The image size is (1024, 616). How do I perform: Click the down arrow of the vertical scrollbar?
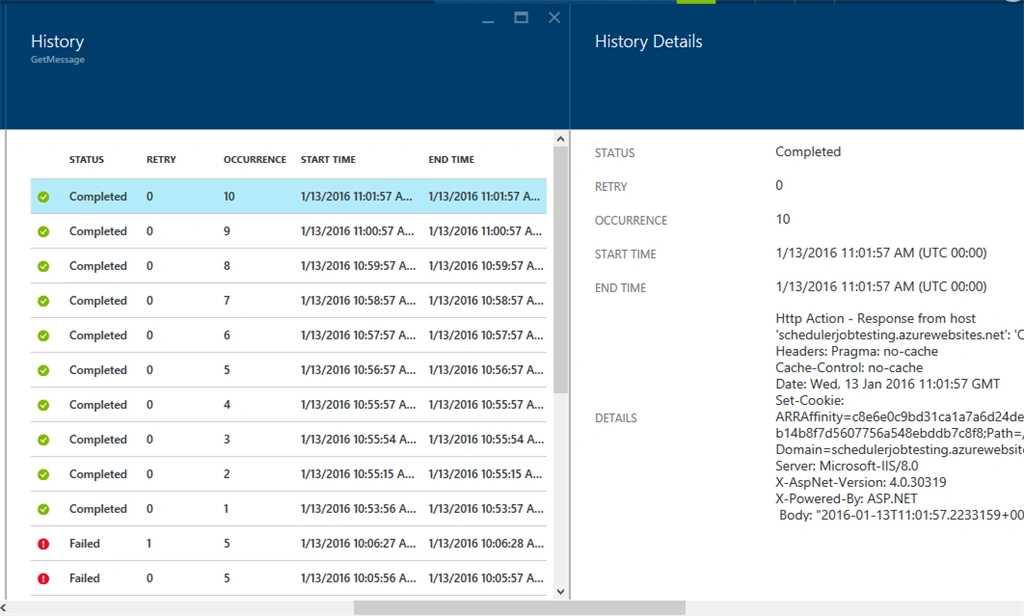pos(560,592)
